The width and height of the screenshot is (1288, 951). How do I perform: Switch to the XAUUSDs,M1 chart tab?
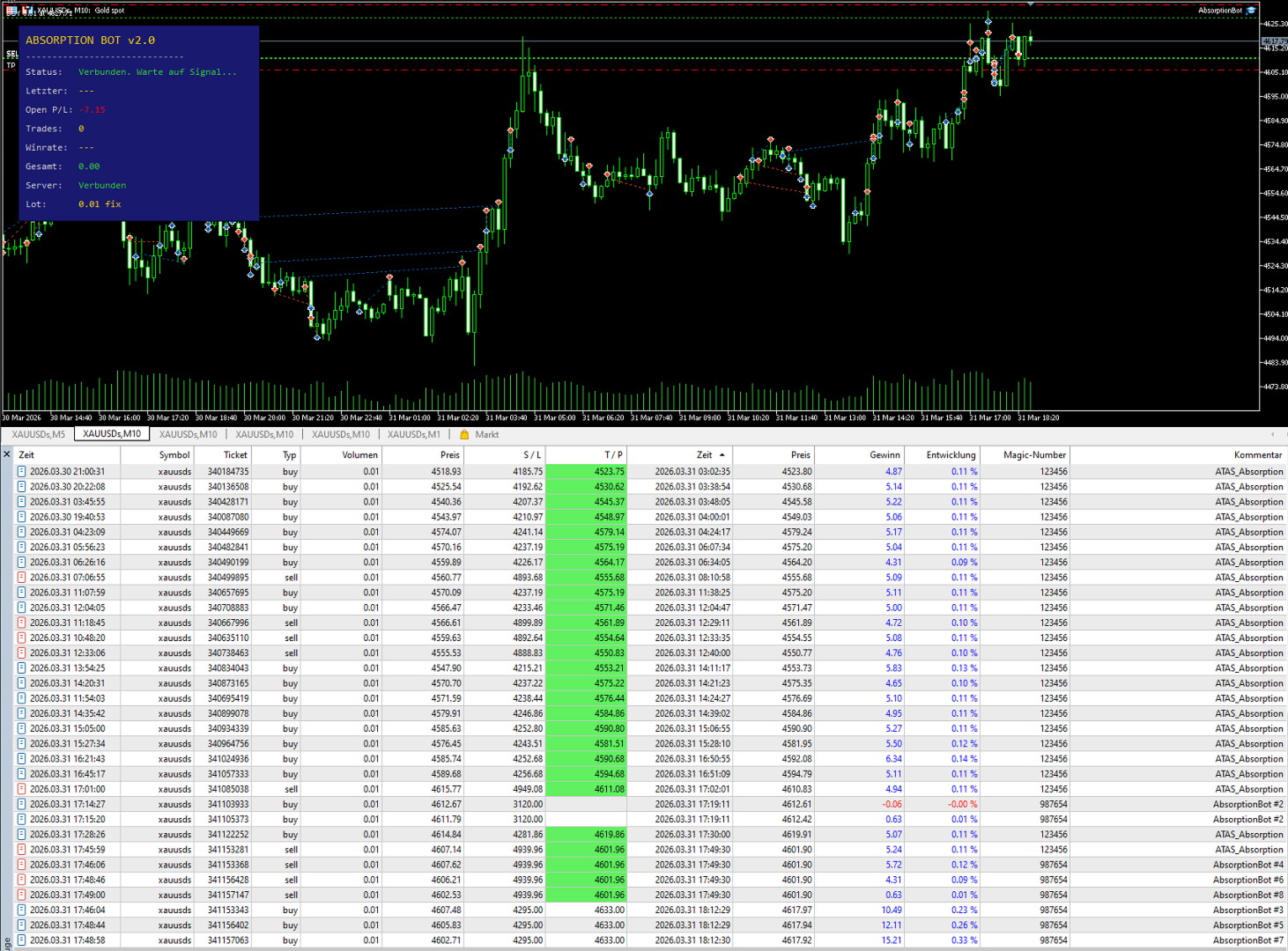[414, 434]
